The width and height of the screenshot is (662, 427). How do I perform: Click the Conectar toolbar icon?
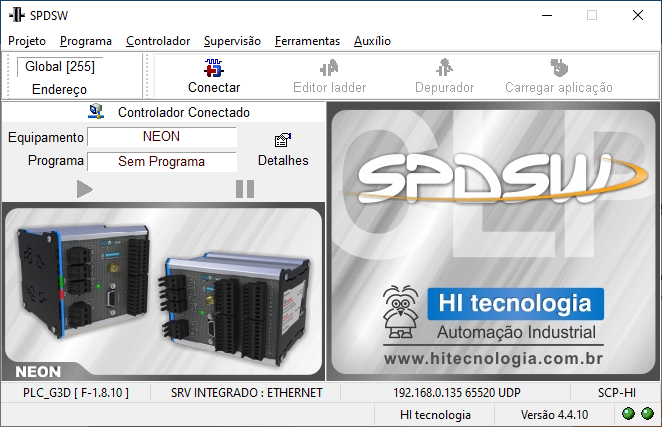(x=214, y=68)
